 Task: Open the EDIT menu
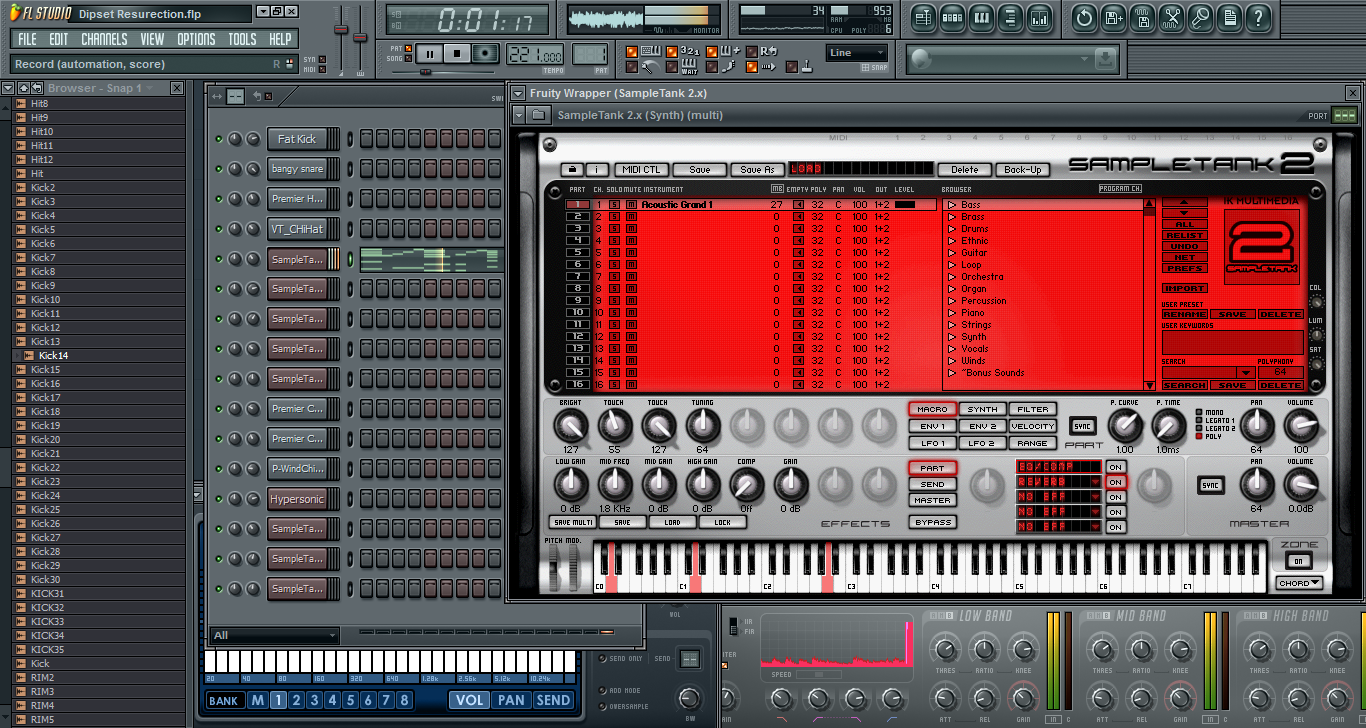point(59,39)
